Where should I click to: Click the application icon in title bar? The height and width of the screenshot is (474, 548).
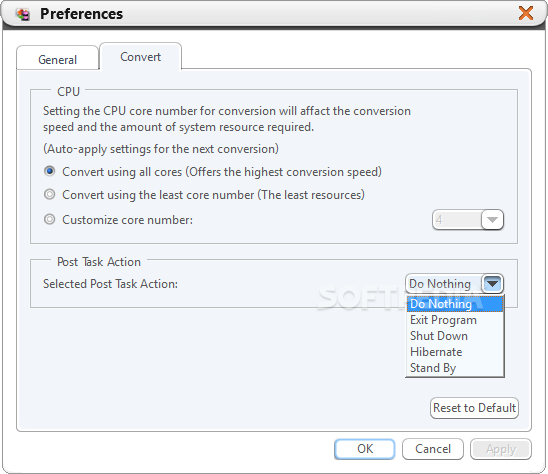point(23,14)
